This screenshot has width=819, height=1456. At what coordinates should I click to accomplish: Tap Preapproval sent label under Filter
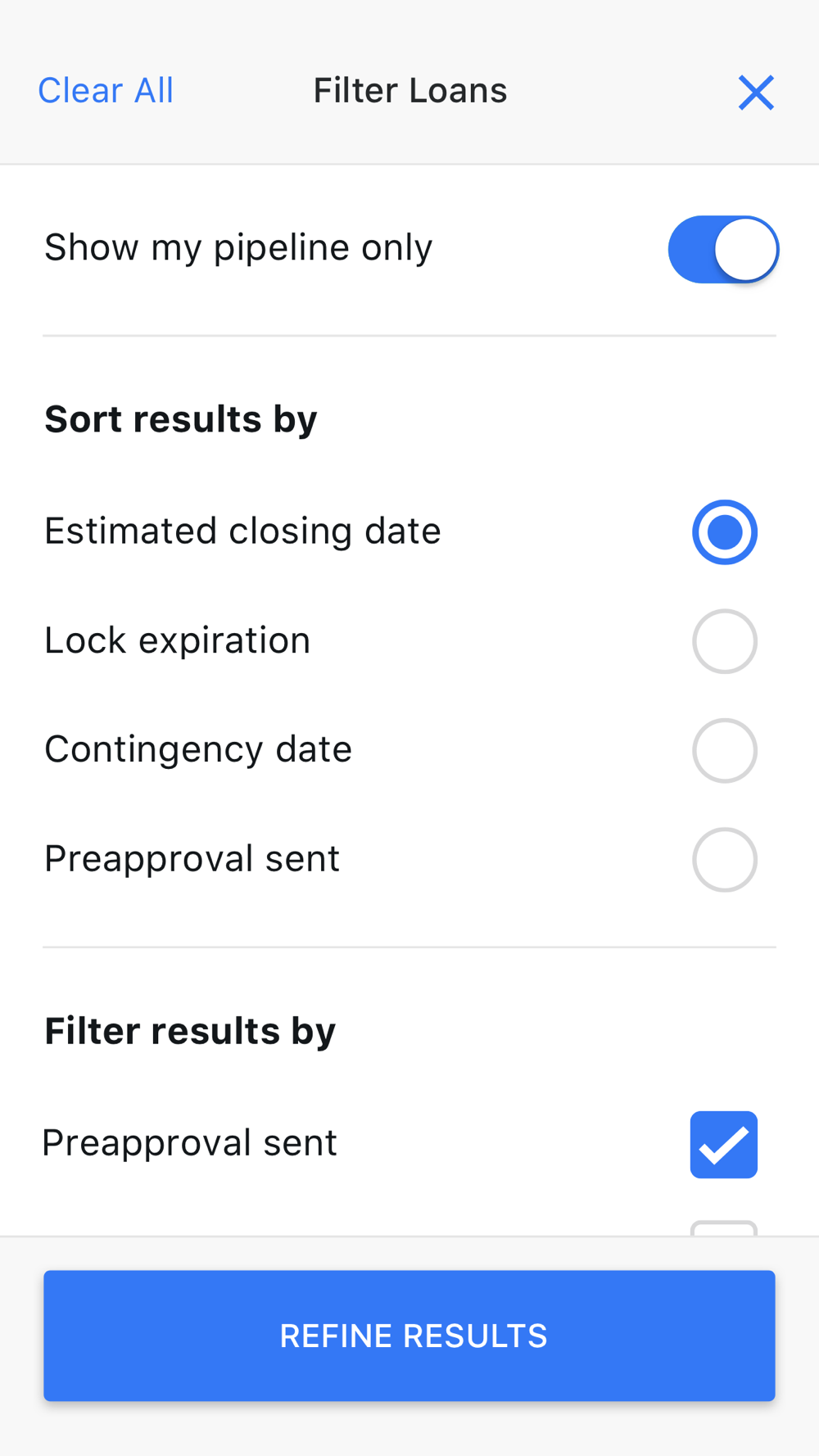tap(190, 1143)
